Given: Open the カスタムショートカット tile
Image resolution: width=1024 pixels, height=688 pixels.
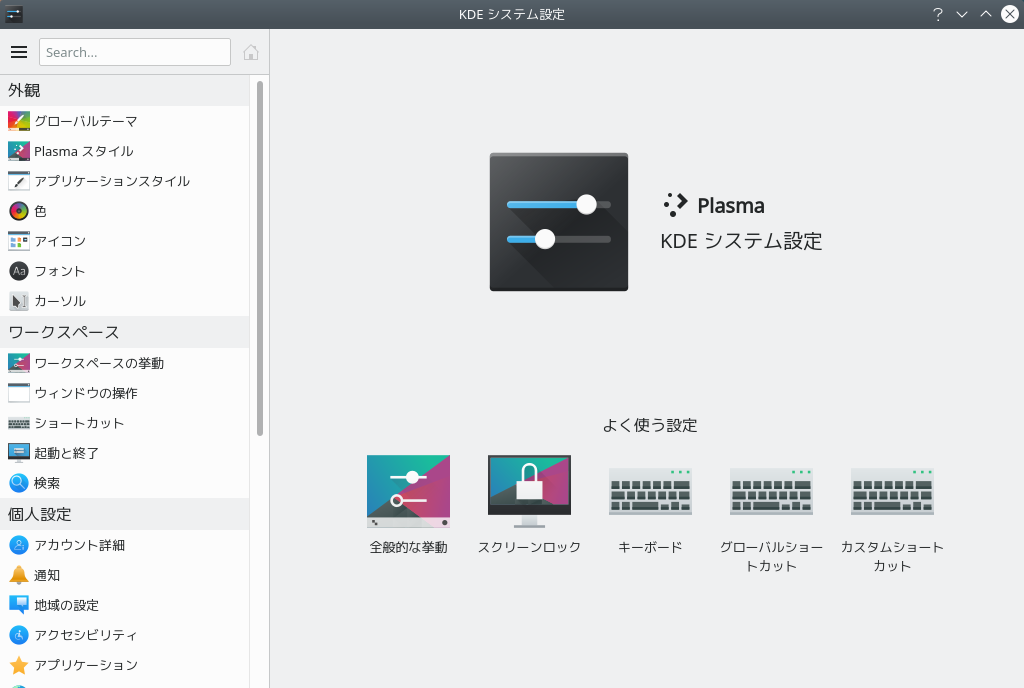Looking at the screenshot, I should pos(892,514).
